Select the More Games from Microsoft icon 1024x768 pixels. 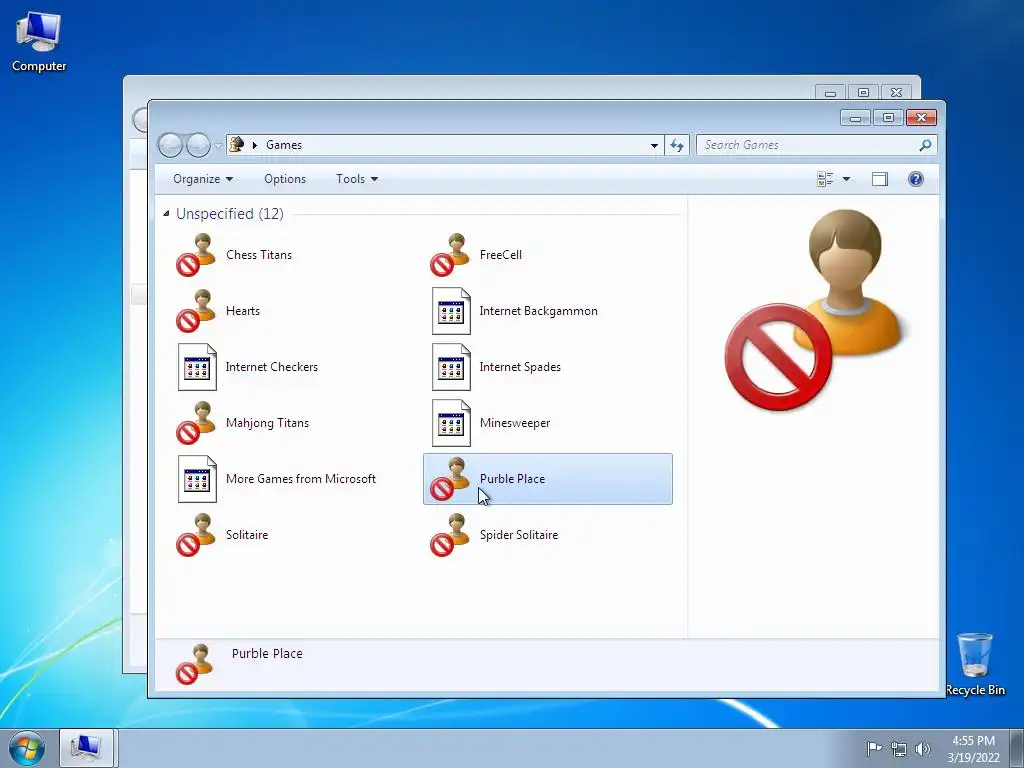click(x=197, y=479)
